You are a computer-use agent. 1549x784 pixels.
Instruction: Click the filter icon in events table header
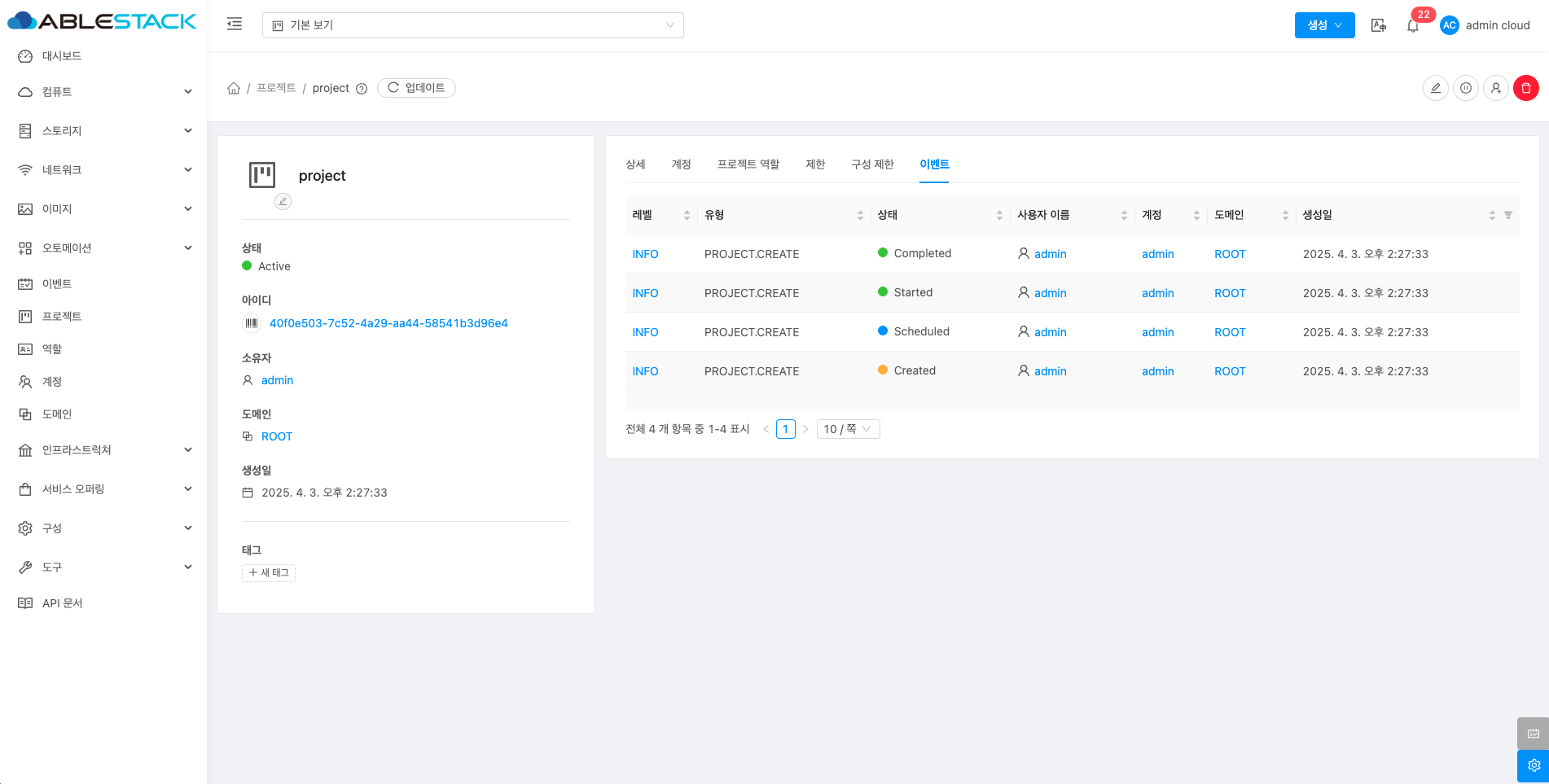point(1507,215)
